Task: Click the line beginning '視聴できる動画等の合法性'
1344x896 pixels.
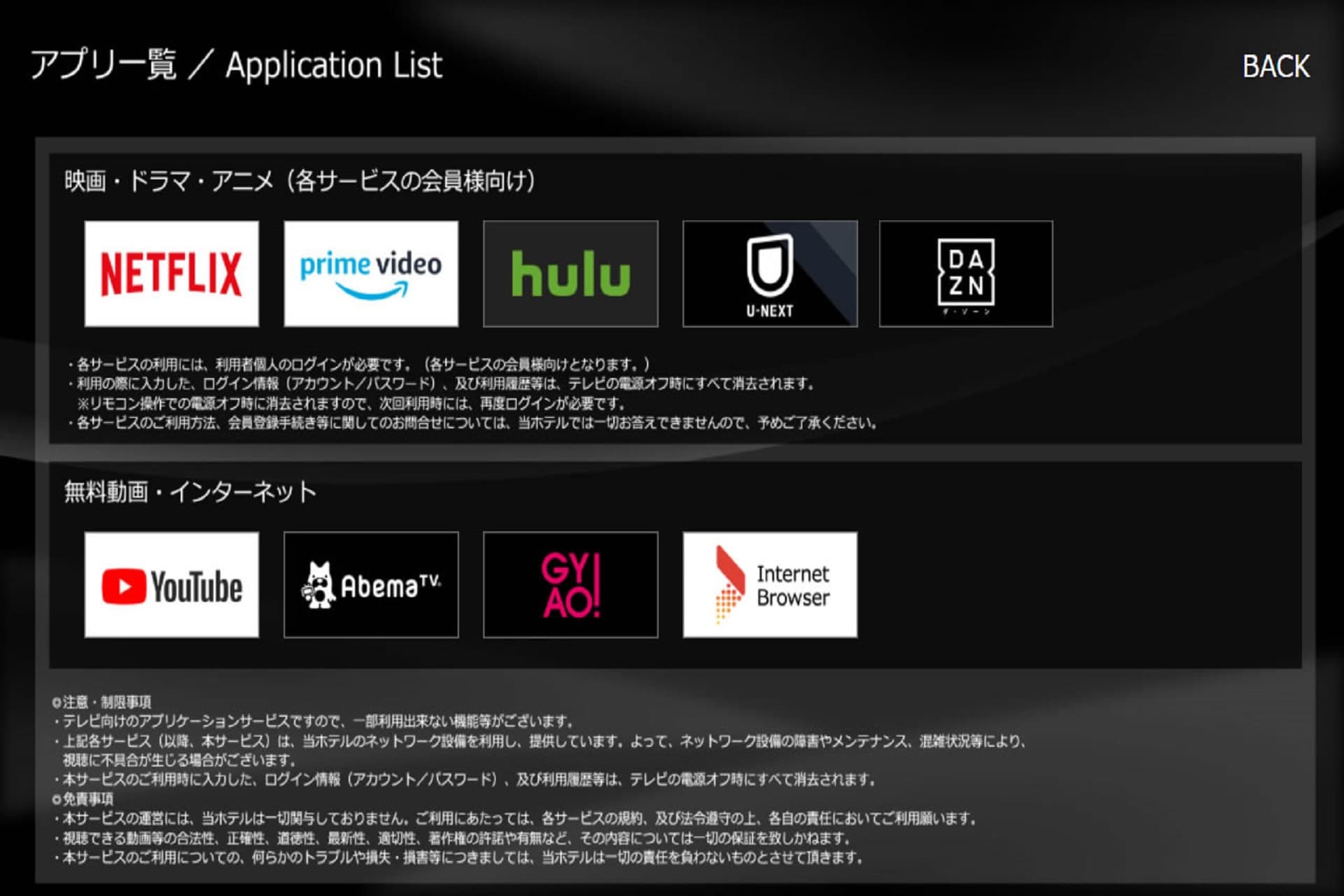Action: pos(453,838)
